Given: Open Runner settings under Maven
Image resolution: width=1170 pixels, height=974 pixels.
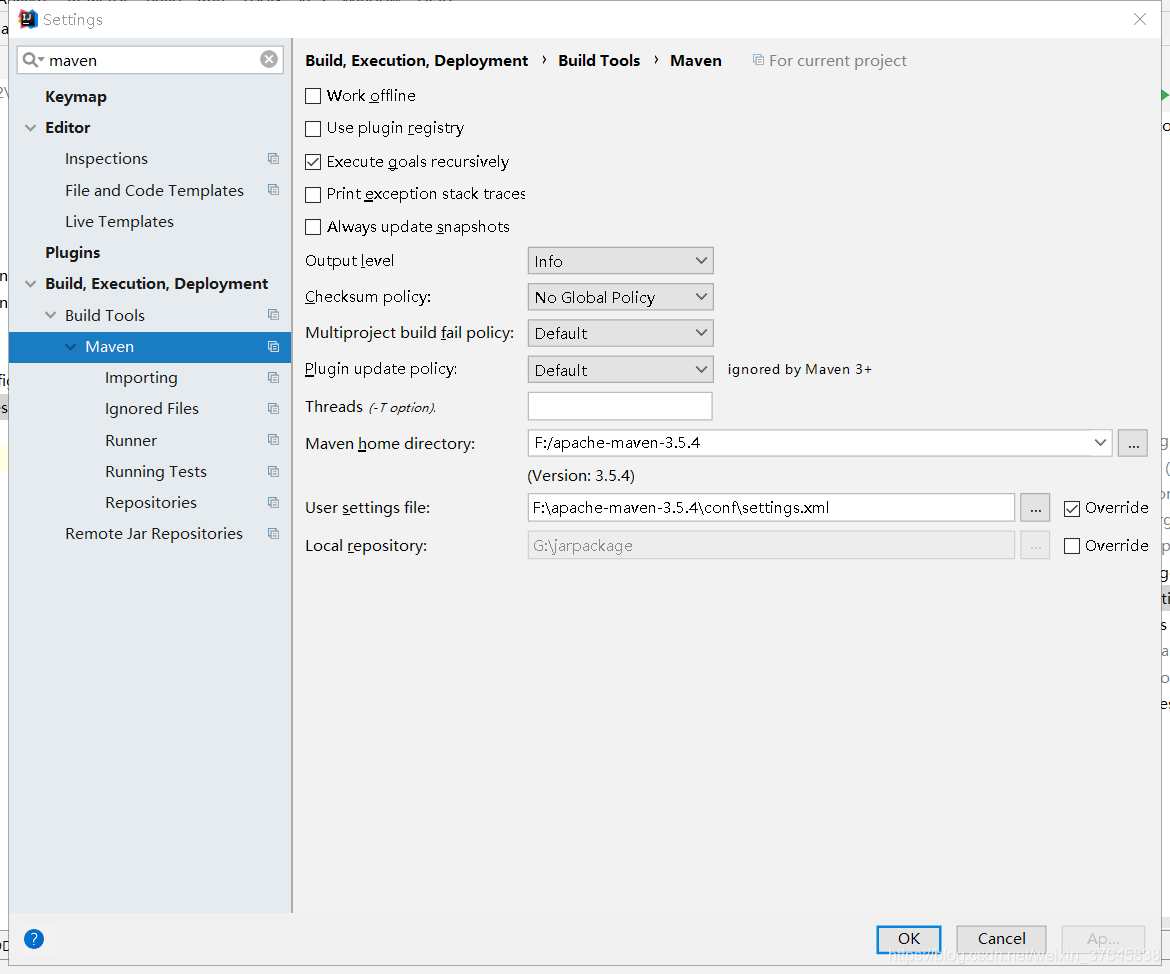Looking at the screenshot, I should point(131,440).
